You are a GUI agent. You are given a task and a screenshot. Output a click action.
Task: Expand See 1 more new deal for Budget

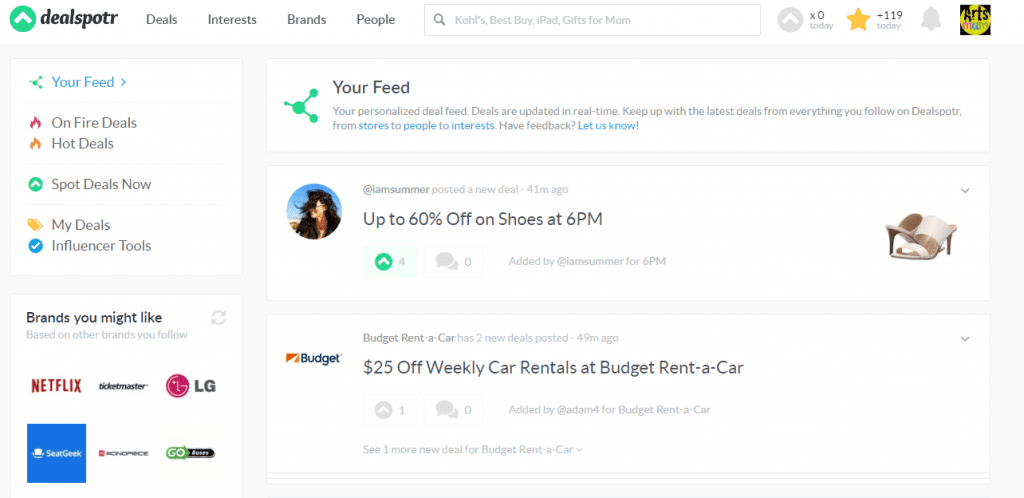tap(473, 449)
